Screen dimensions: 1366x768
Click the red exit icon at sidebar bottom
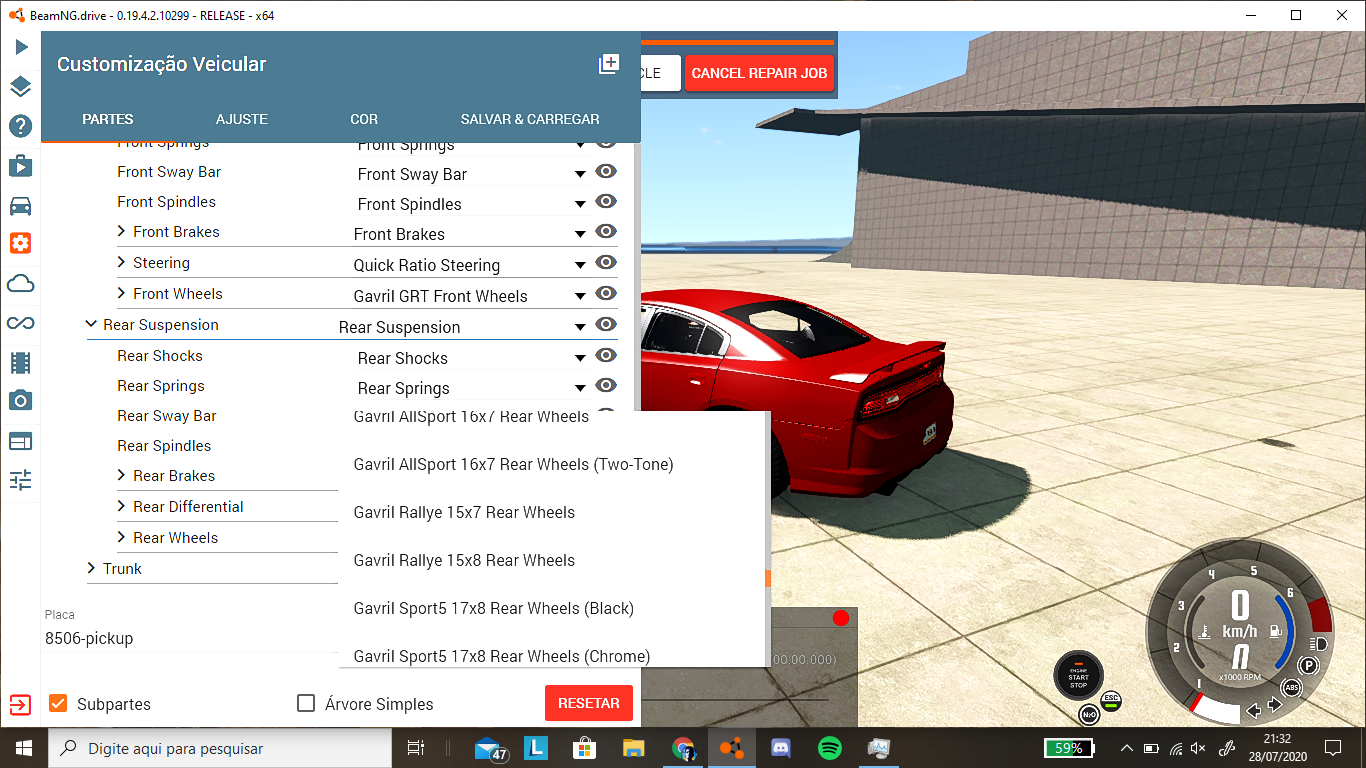tap(21, 705)
